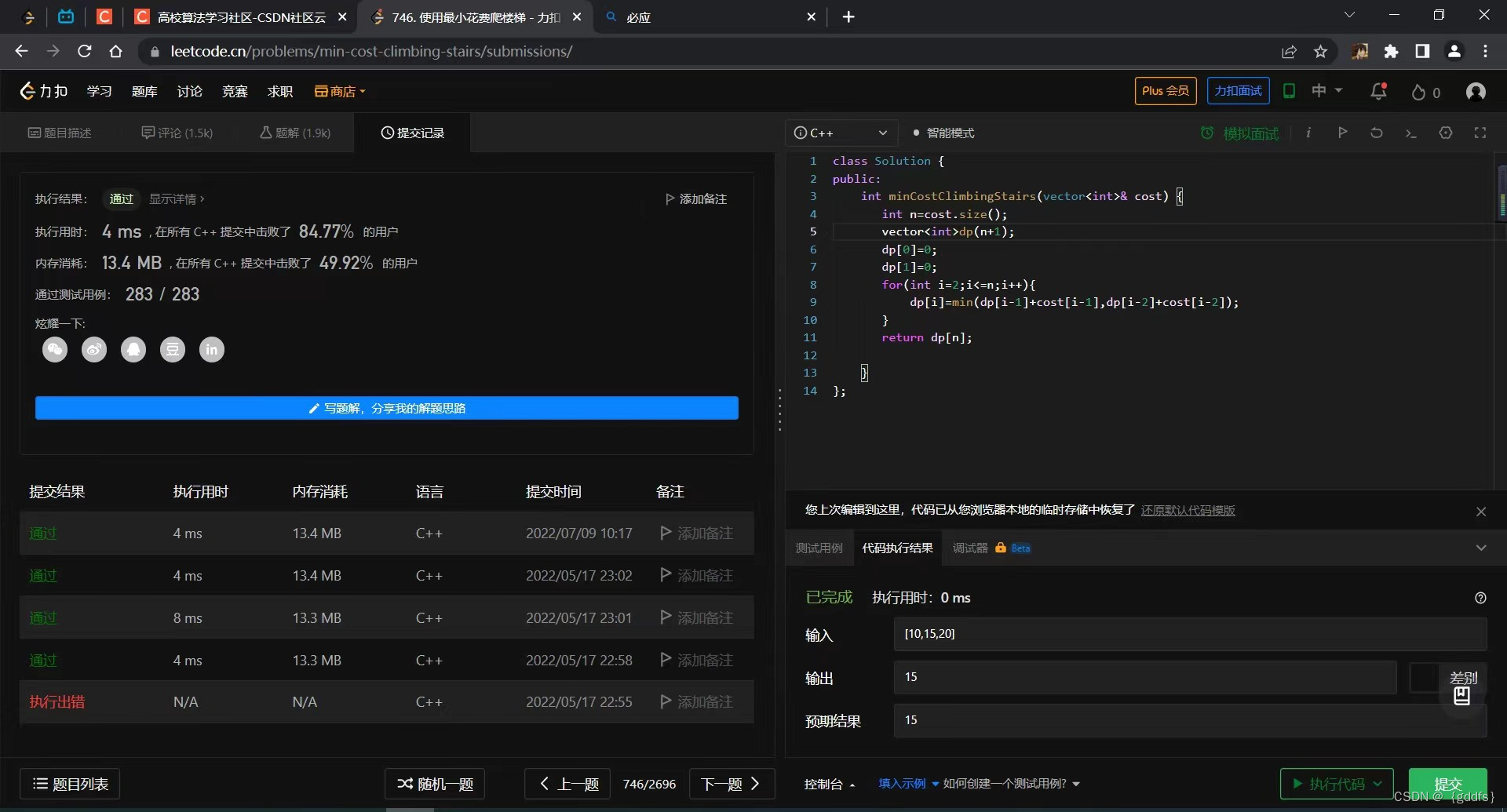Open the 题库 menu item
The image size is (1507, 812).
tap(144, 91)
